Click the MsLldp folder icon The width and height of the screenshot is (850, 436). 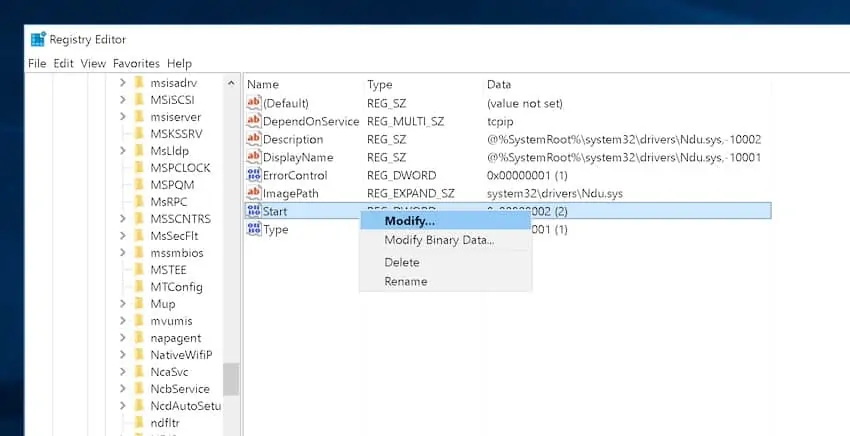point(139,150)
